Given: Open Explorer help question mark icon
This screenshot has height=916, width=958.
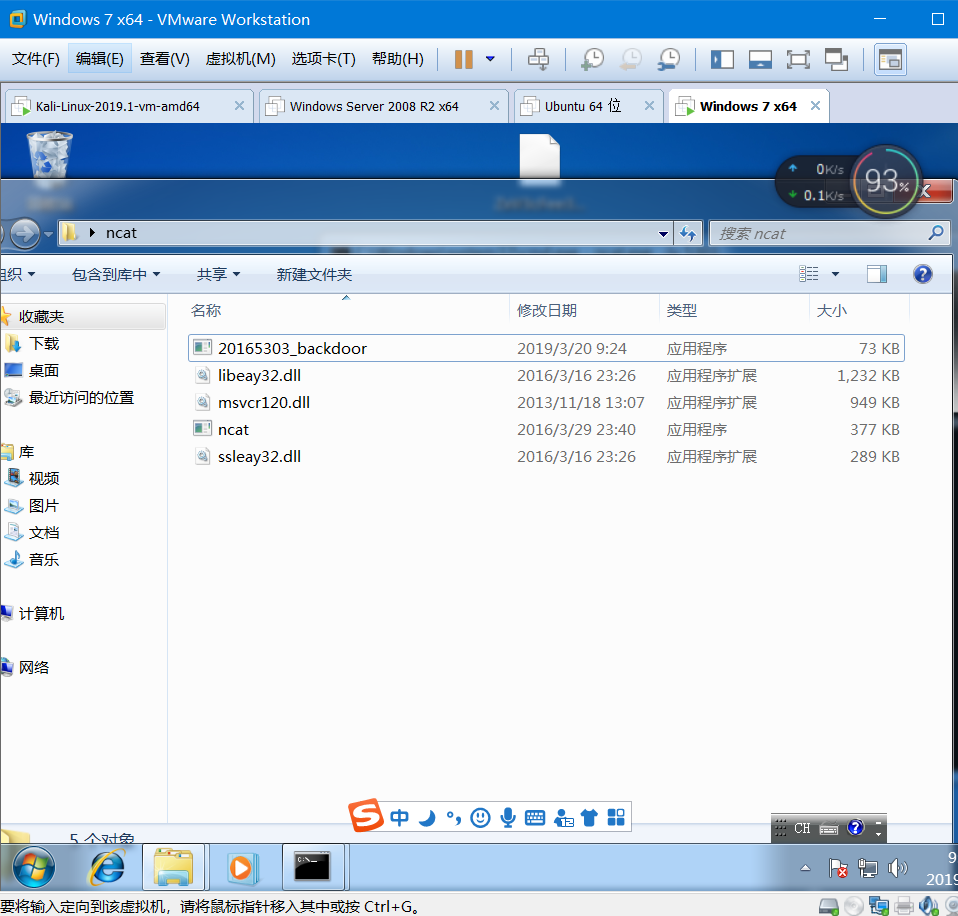Looking at the screenshot, I should (923, 274).
